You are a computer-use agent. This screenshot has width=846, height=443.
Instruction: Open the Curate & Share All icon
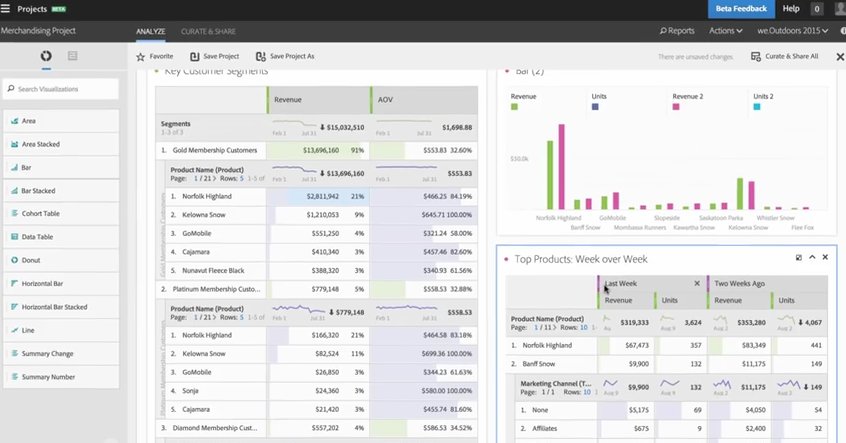[x=756, y=57]
